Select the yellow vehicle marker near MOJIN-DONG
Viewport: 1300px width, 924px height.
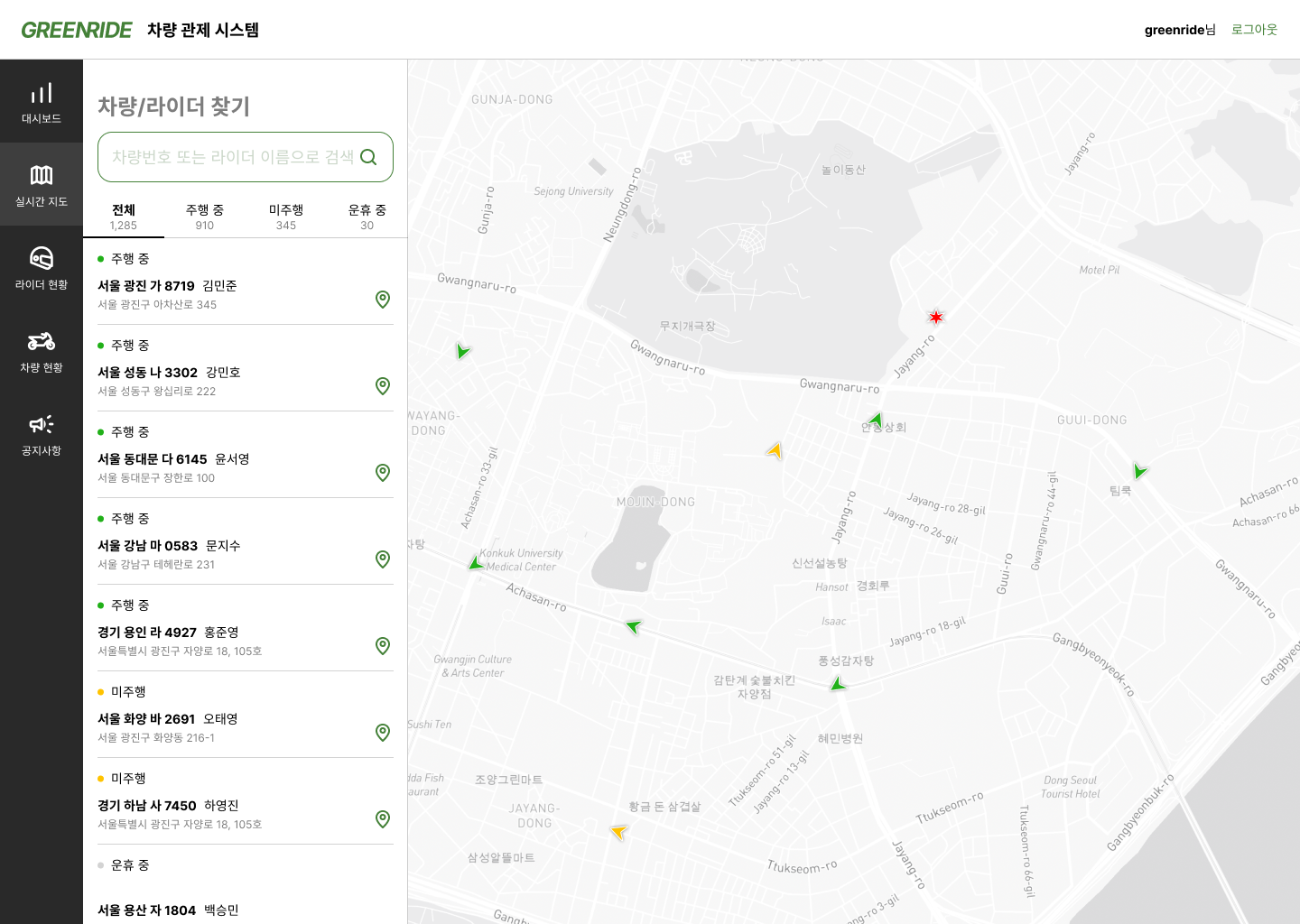tap(775, 449)
